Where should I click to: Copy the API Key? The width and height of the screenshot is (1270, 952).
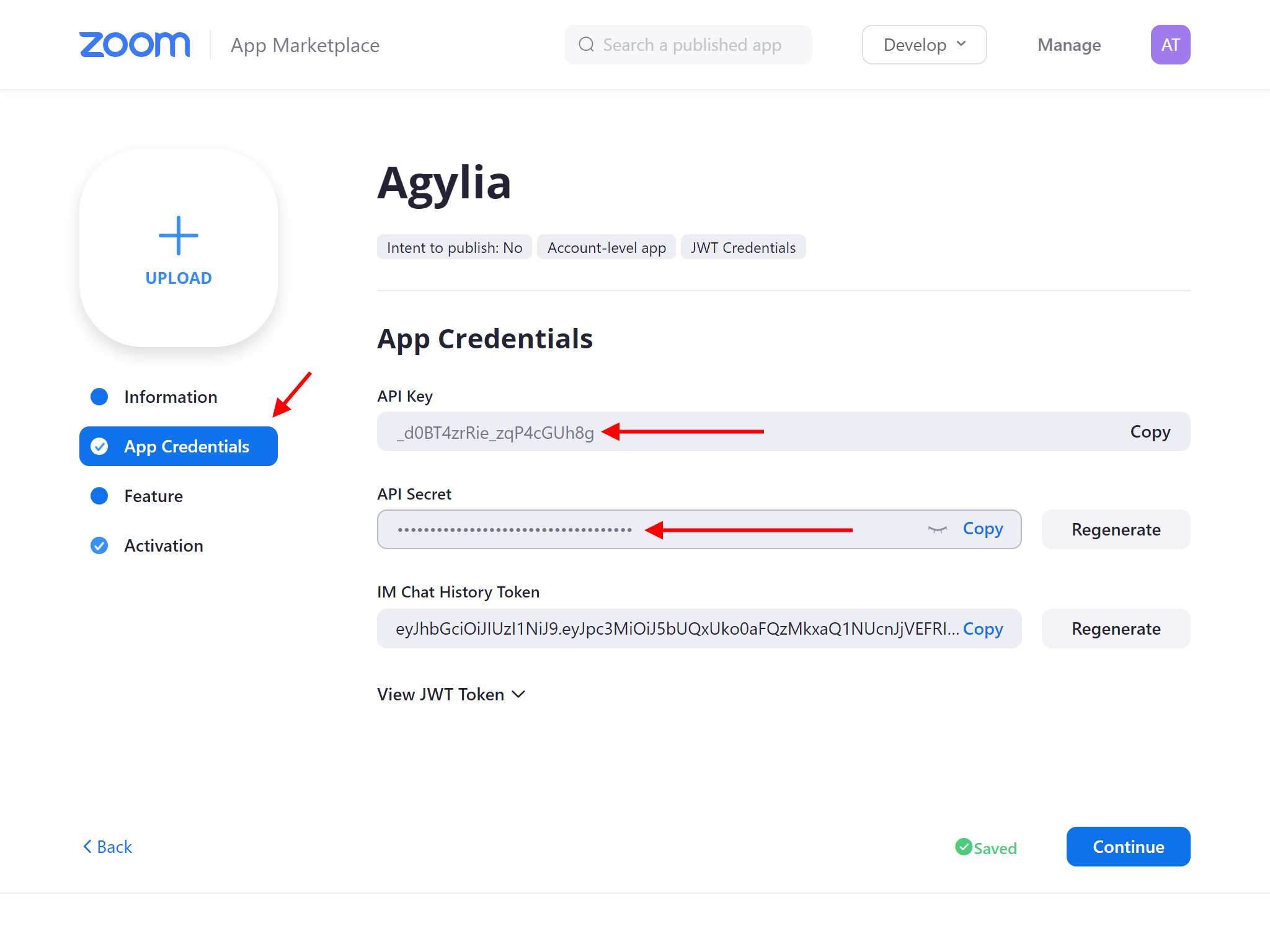1150,431
